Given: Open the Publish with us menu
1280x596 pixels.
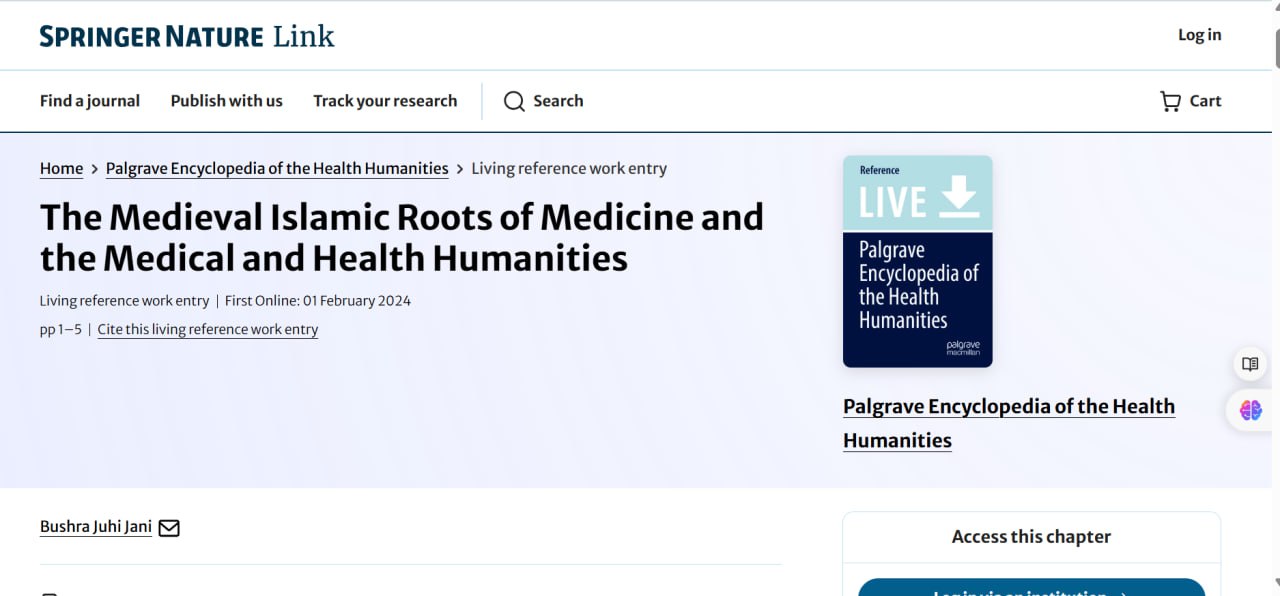Looking at the screenshot, I should [226, 101].
